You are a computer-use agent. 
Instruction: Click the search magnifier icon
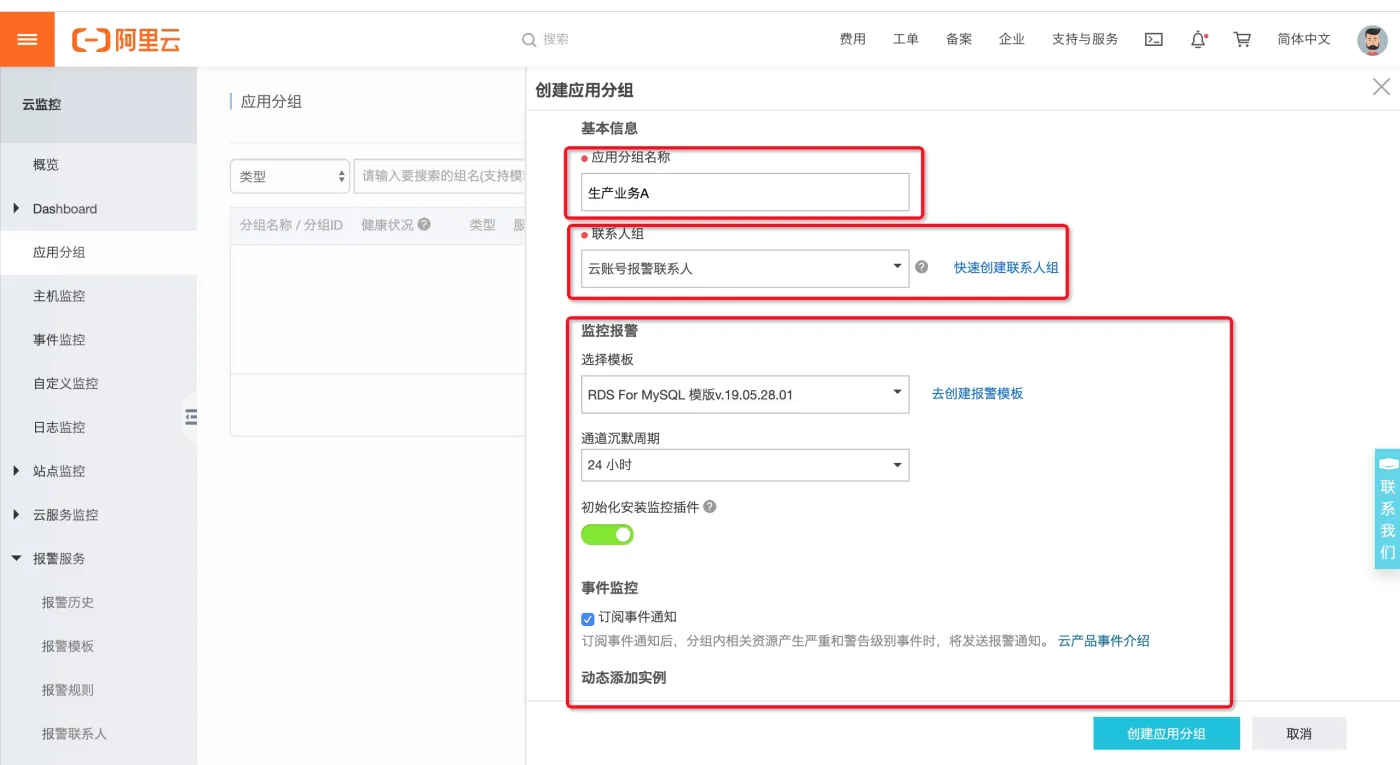coord(529,40)
